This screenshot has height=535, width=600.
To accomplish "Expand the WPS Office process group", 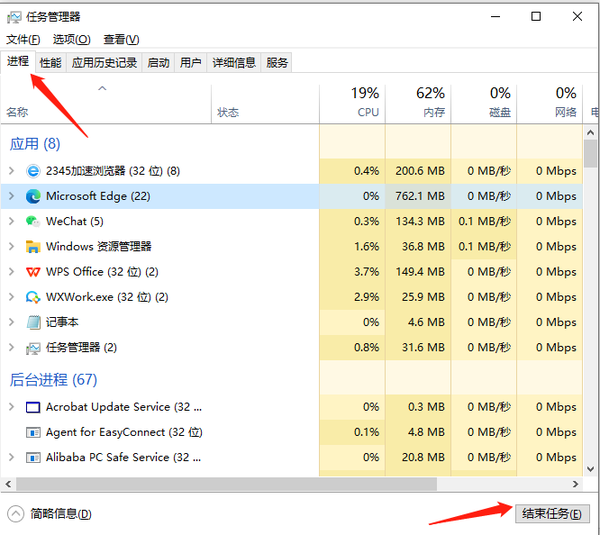I will click(11, 272).
